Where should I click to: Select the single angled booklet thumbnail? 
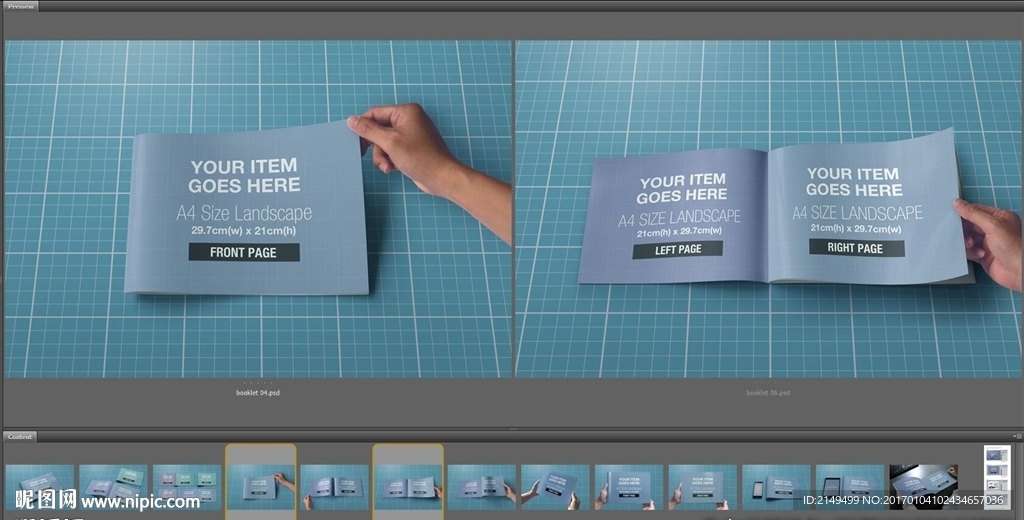tap(40, 487)
